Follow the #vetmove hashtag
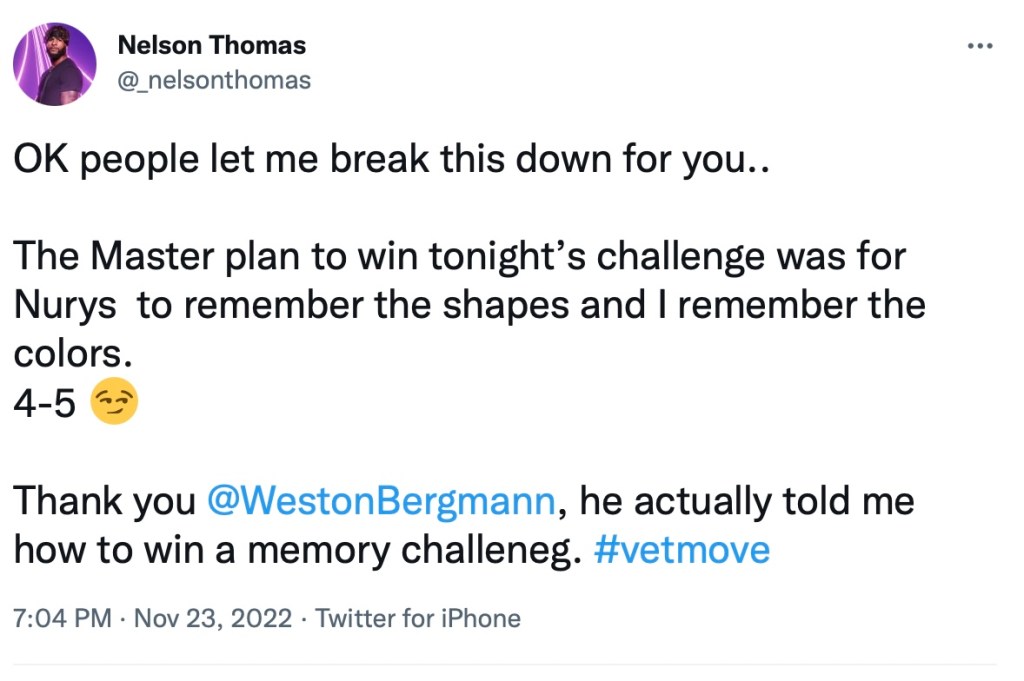This screenshot has width=1024, height=681. [681, 551]
